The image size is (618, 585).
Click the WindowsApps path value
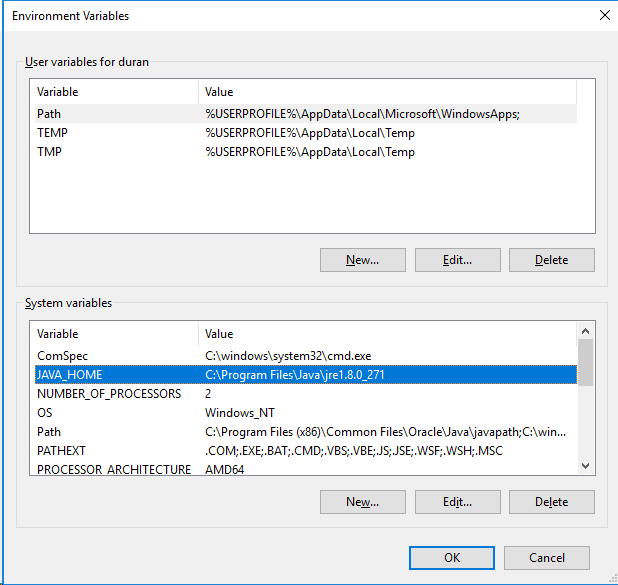[x=362, y=114]
